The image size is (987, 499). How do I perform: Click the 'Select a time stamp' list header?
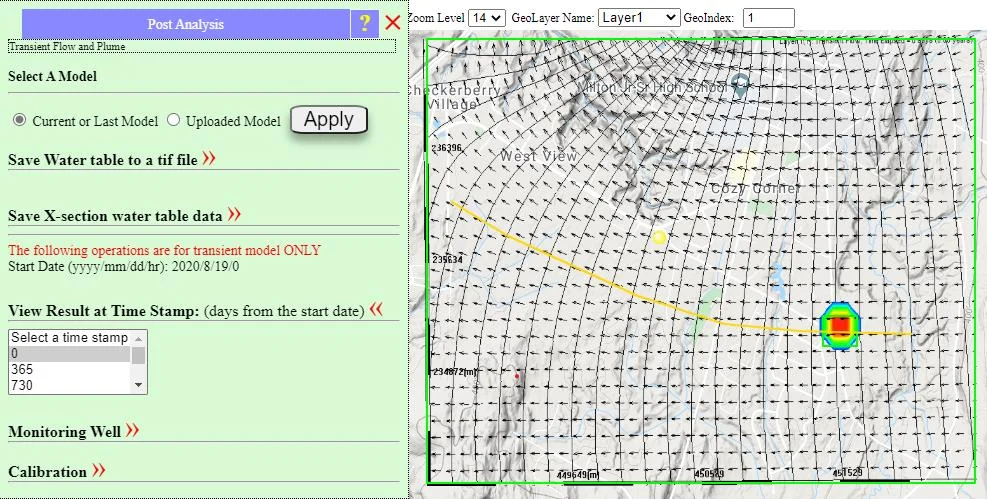click(69, 338)
